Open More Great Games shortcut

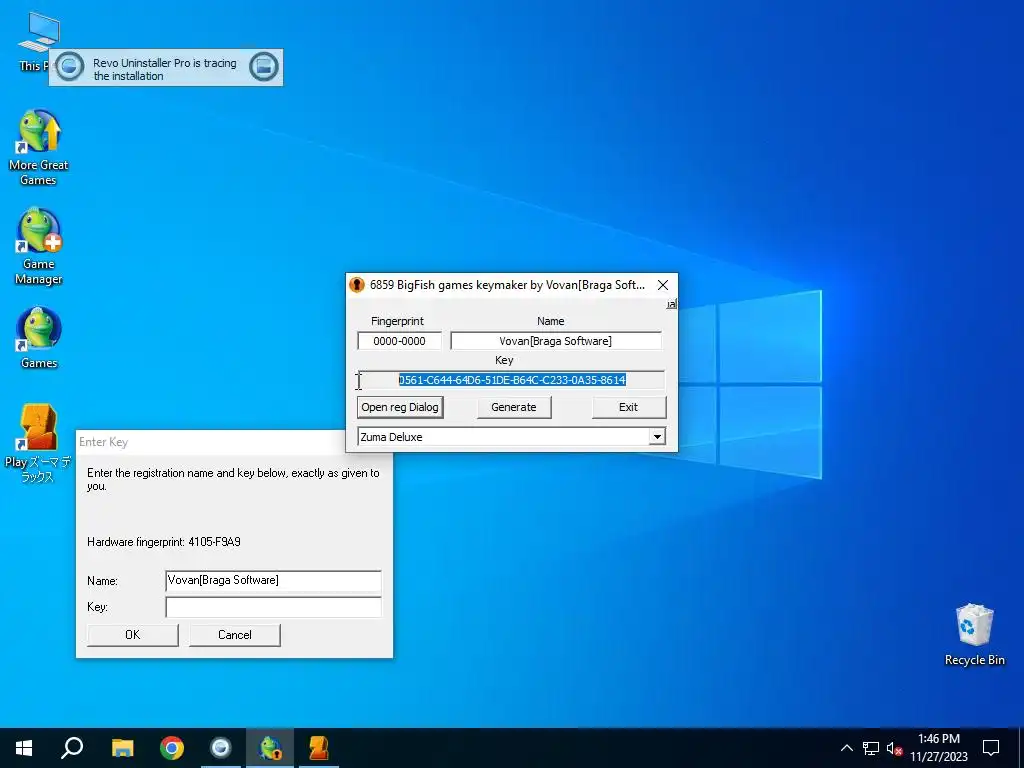pyautogui.click(x=39, y=148)
